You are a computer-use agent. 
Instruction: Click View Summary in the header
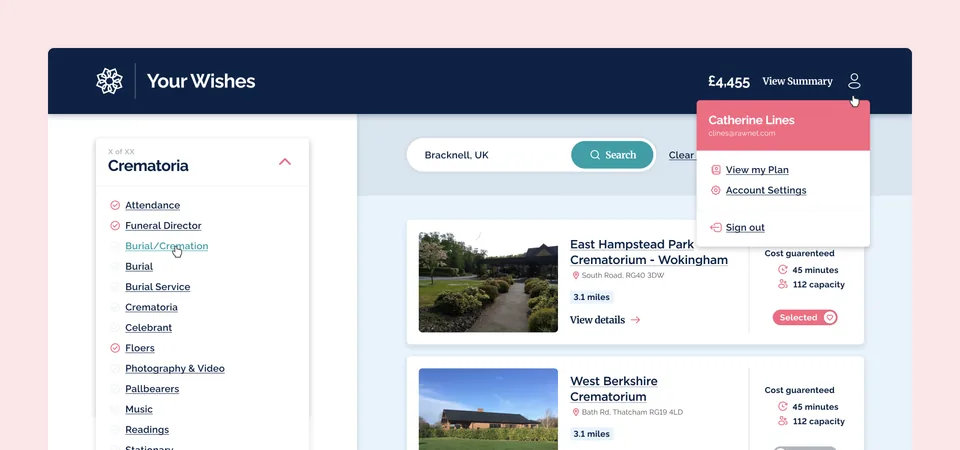(797, 81)
